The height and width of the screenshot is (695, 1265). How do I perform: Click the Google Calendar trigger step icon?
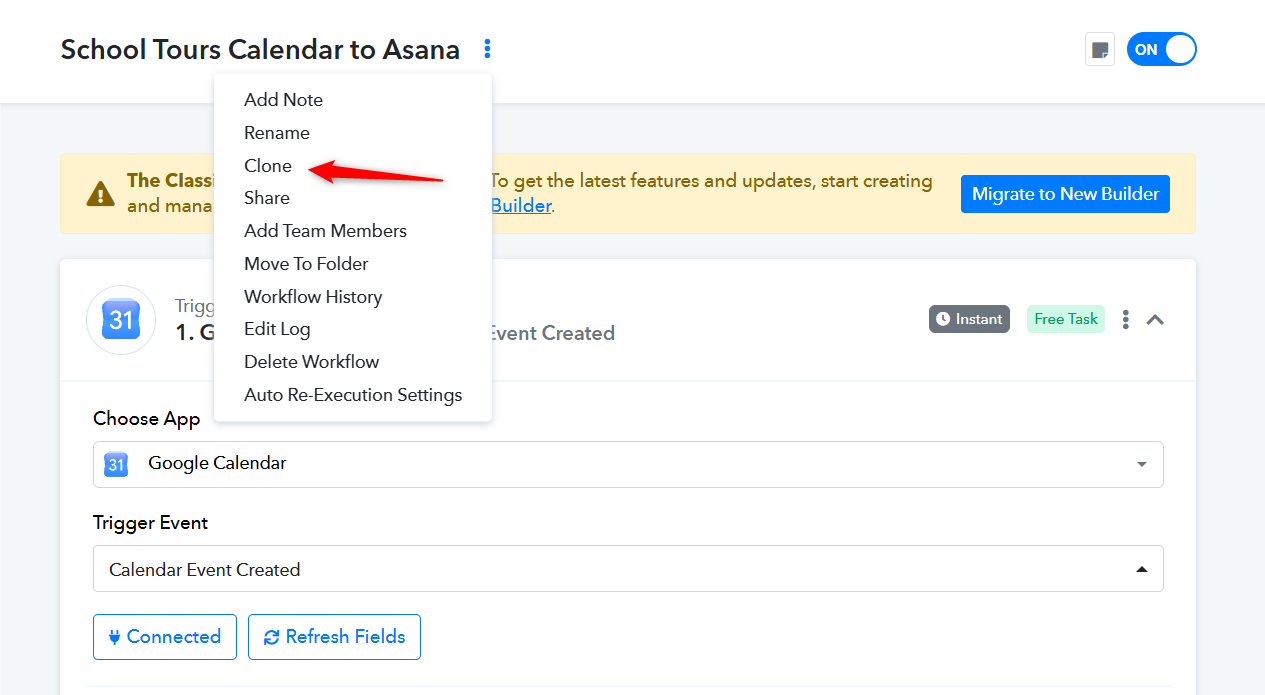(121, 320)
